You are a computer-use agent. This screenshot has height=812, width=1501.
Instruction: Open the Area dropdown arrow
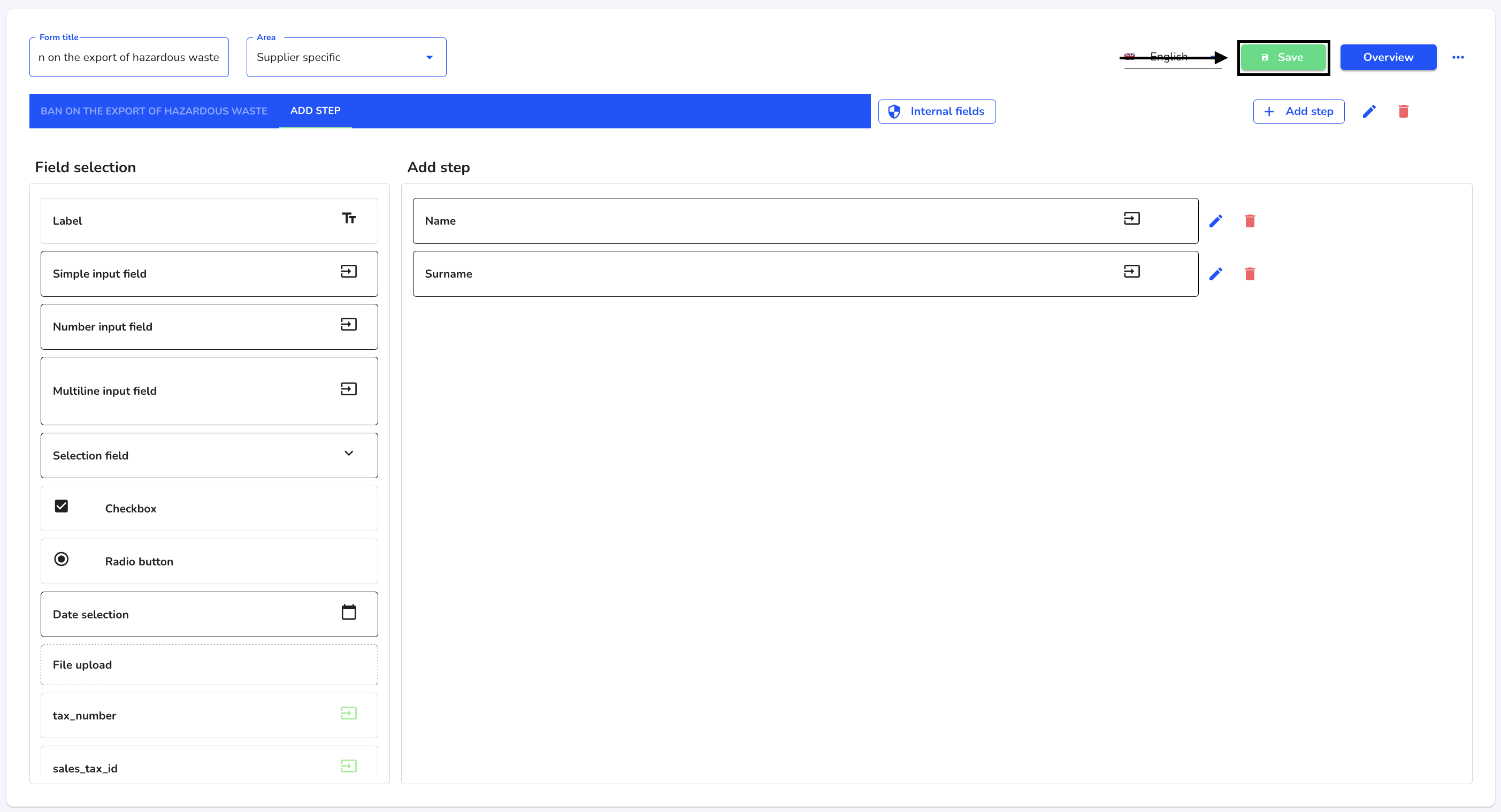[x=430, y=57]
